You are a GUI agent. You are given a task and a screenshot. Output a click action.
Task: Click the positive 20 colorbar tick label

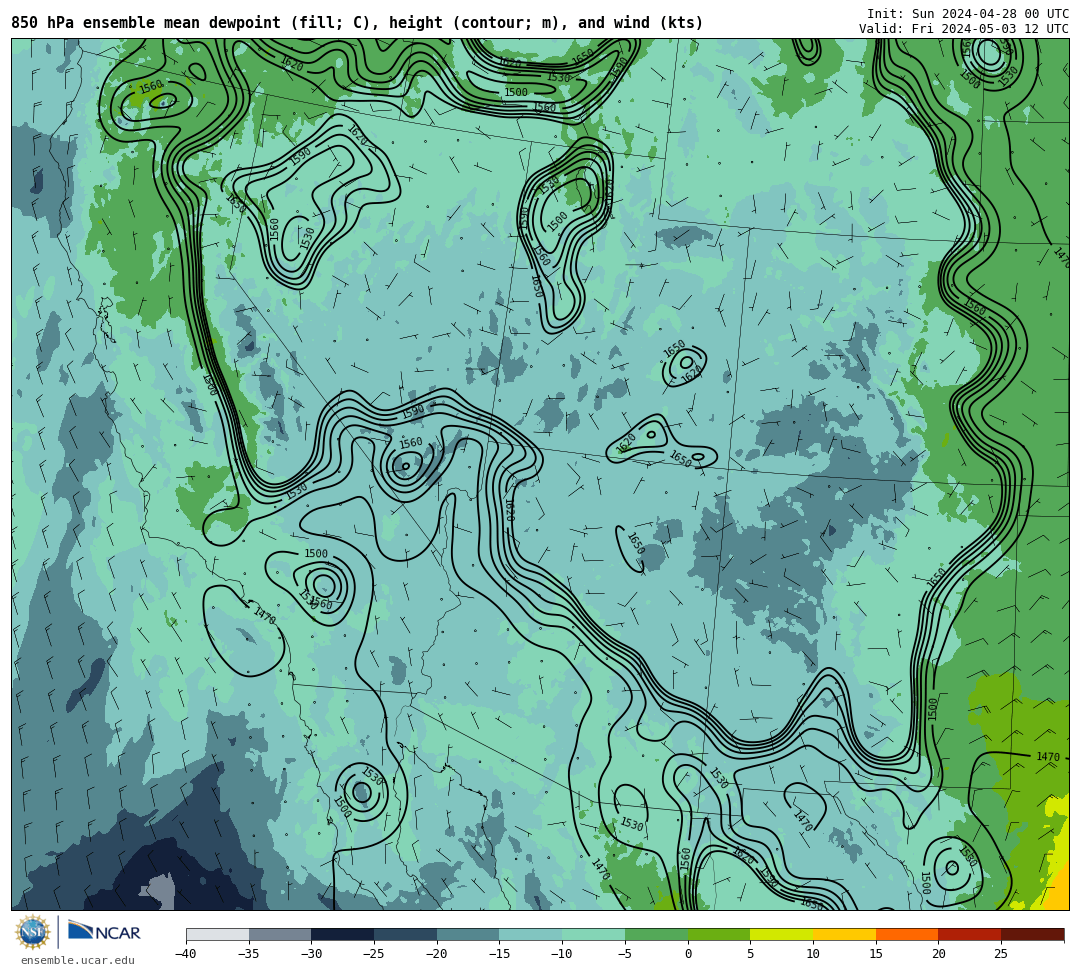[939, 954]
